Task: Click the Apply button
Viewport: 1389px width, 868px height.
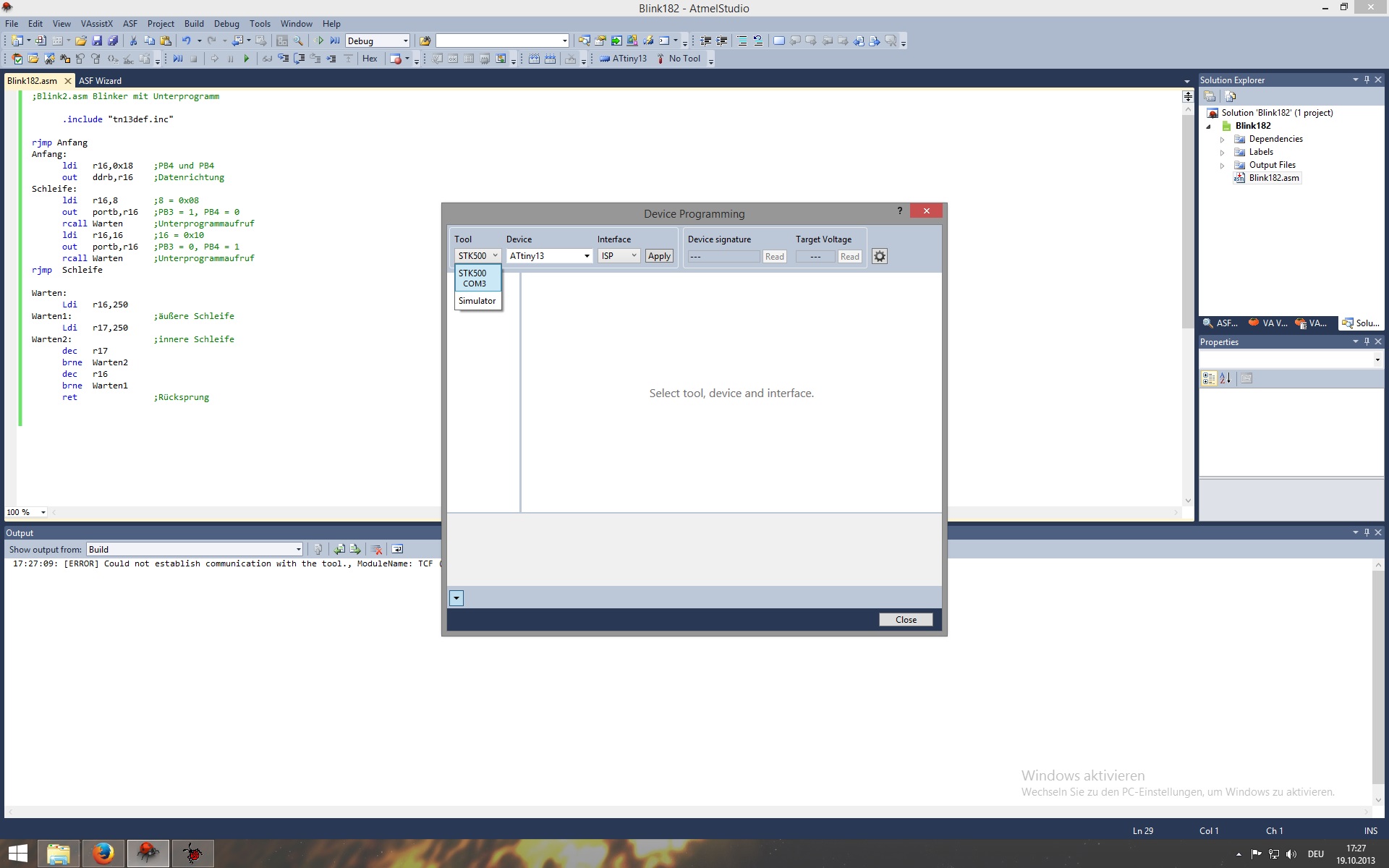Action: 659,256
